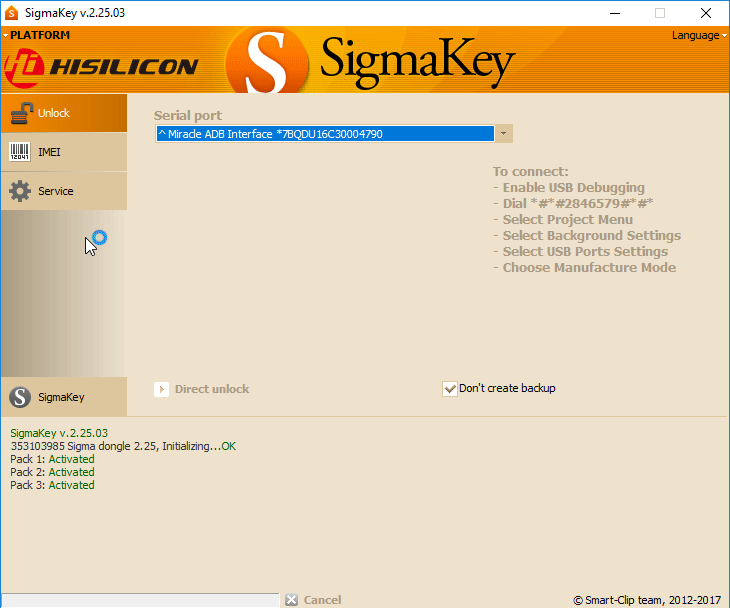Open the IMEI section

[x=64, y=152]
